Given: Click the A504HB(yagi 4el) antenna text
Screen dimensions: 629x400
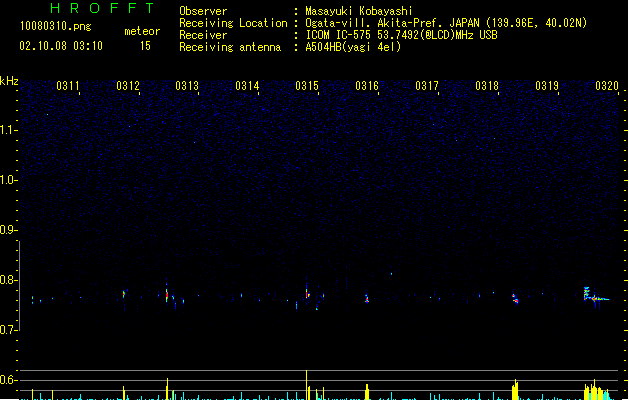Looking at the screenshot, I should (x=353, y=47).
